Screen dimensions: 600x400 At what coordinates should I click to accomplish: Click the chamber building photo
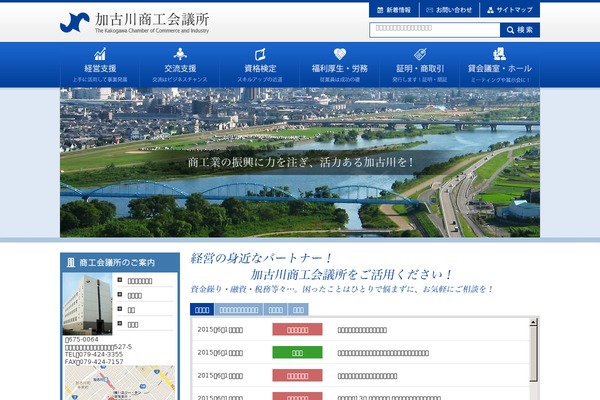[x=88, y=304]
